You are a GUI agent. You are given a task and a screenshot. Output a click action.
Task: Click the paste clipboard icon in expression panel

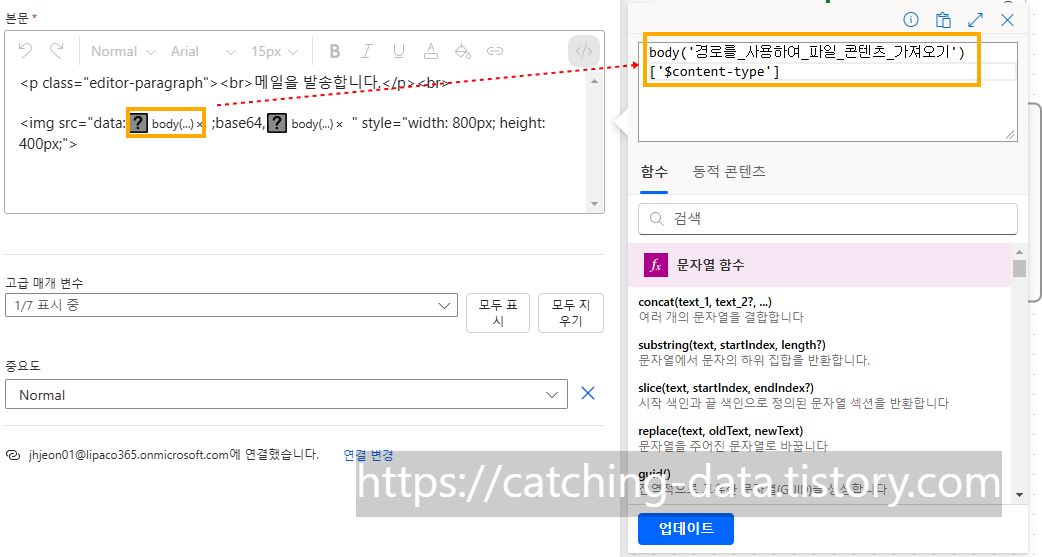click(943, 20)
